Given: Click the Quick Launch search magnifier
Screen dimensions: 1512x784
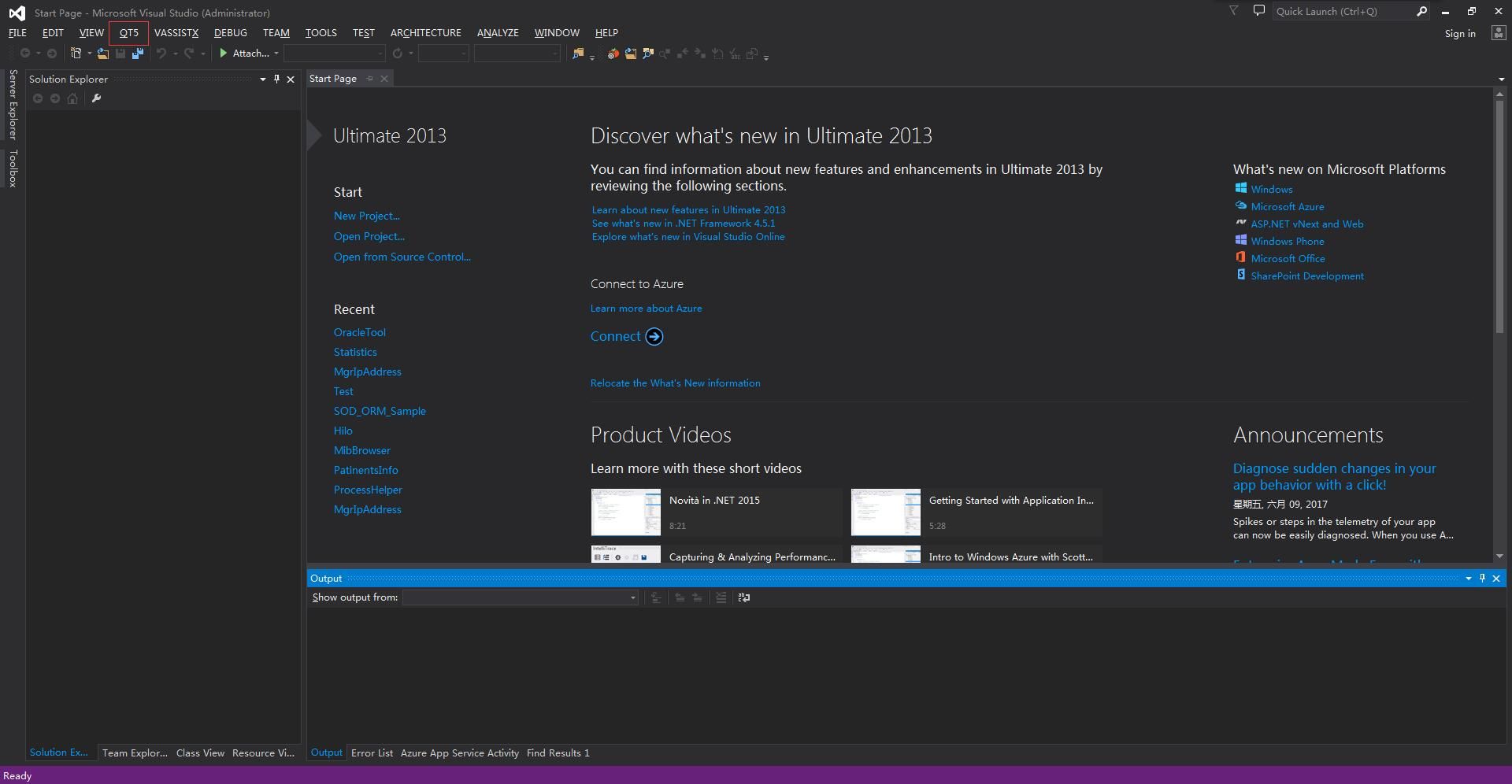Looking at the screenshot, I should (x=1421, y=11).
